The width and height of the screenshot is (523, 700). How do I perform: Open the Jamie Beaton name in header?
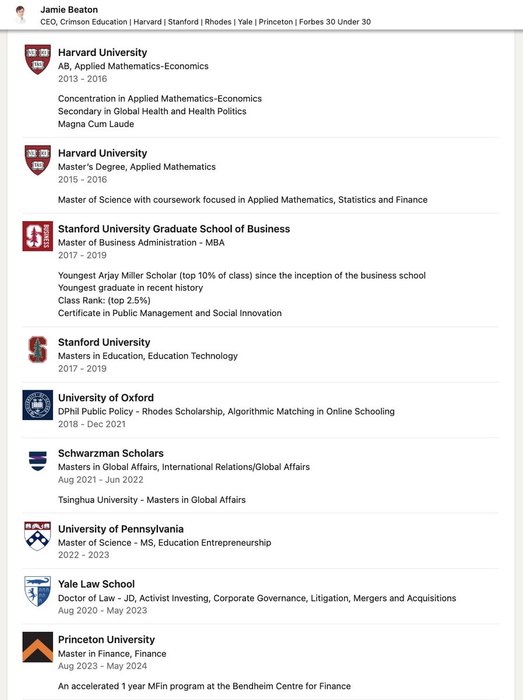tap(69, 9)
